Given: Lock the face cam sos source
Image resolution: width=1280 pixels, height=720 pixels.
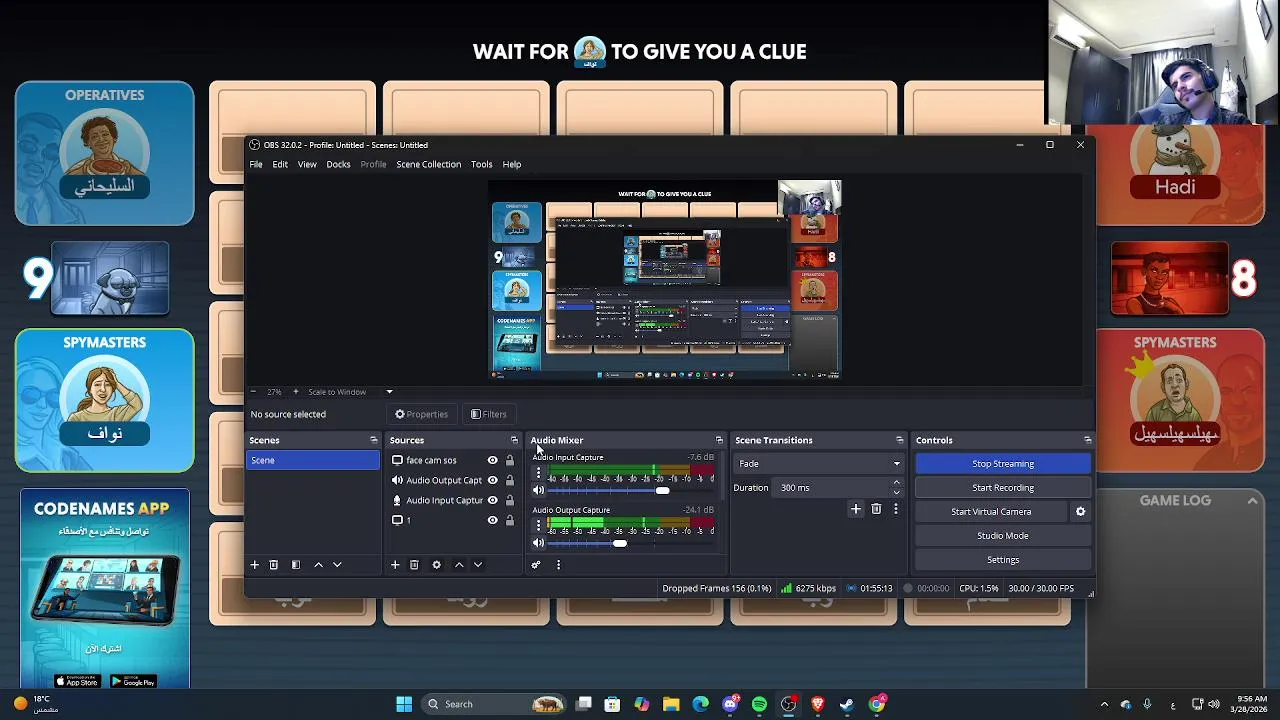Looking at the screenshot, I should click(x=510, y=460).
